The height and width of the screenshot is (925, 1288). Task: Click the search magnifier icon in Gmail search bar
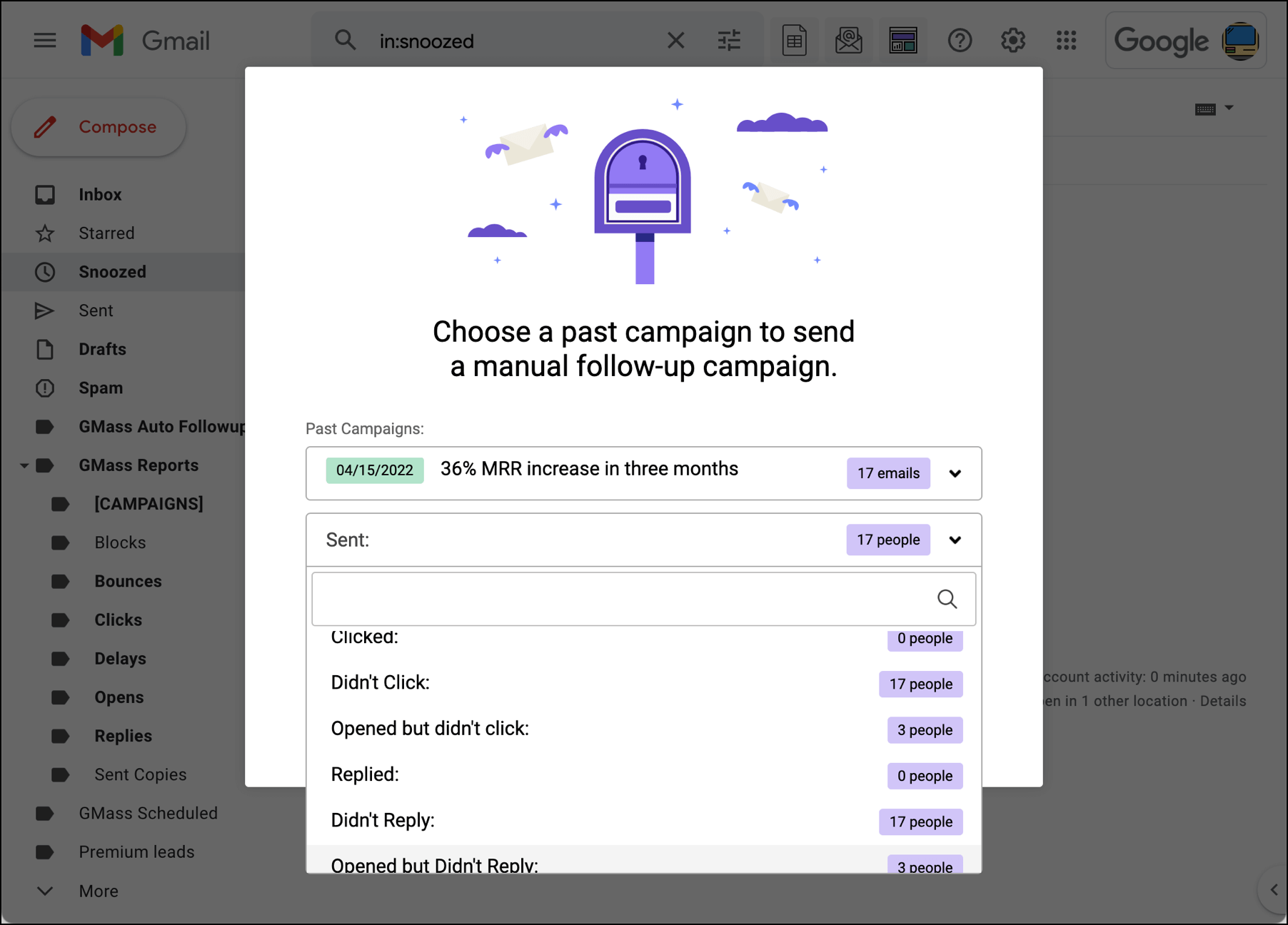[346, 41]
